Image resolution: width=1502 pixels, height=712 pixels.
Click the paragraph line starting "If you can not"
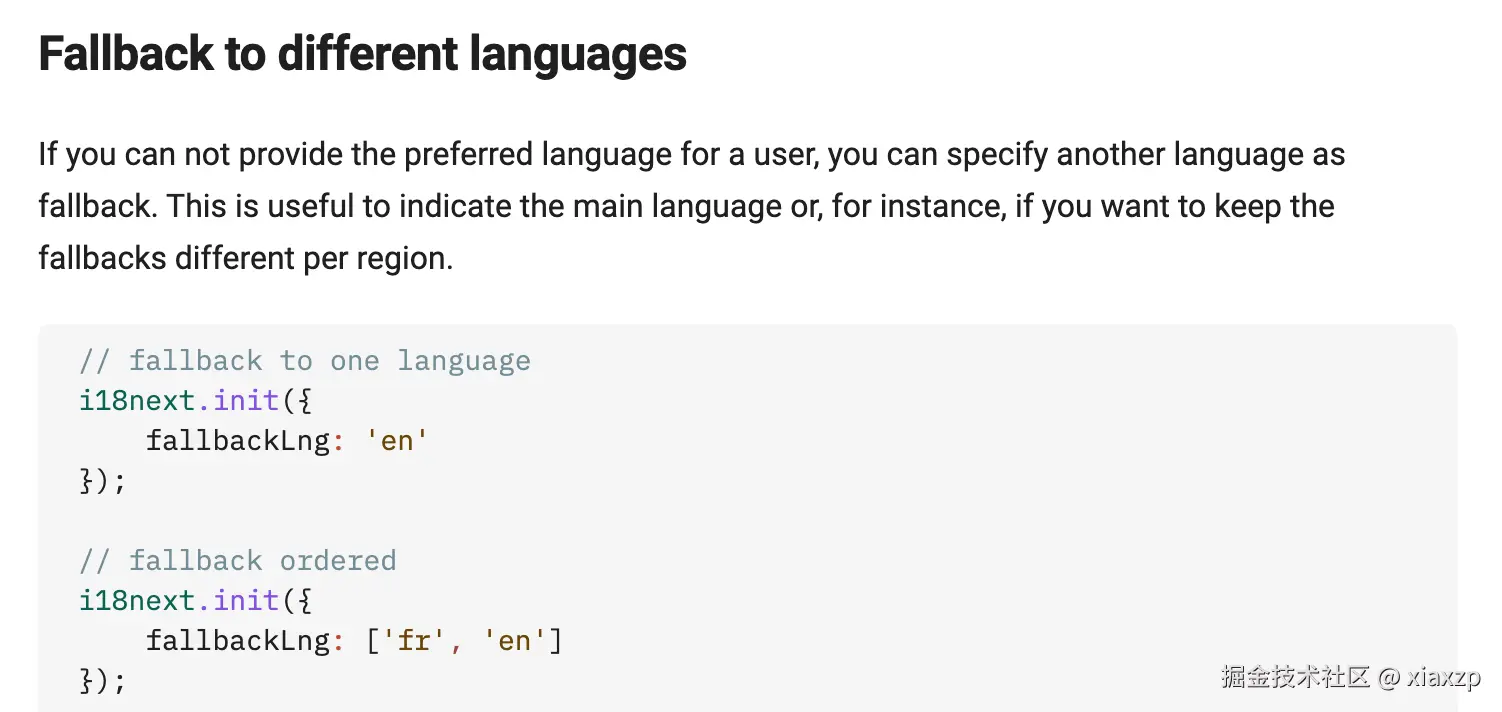coord(690,155)
